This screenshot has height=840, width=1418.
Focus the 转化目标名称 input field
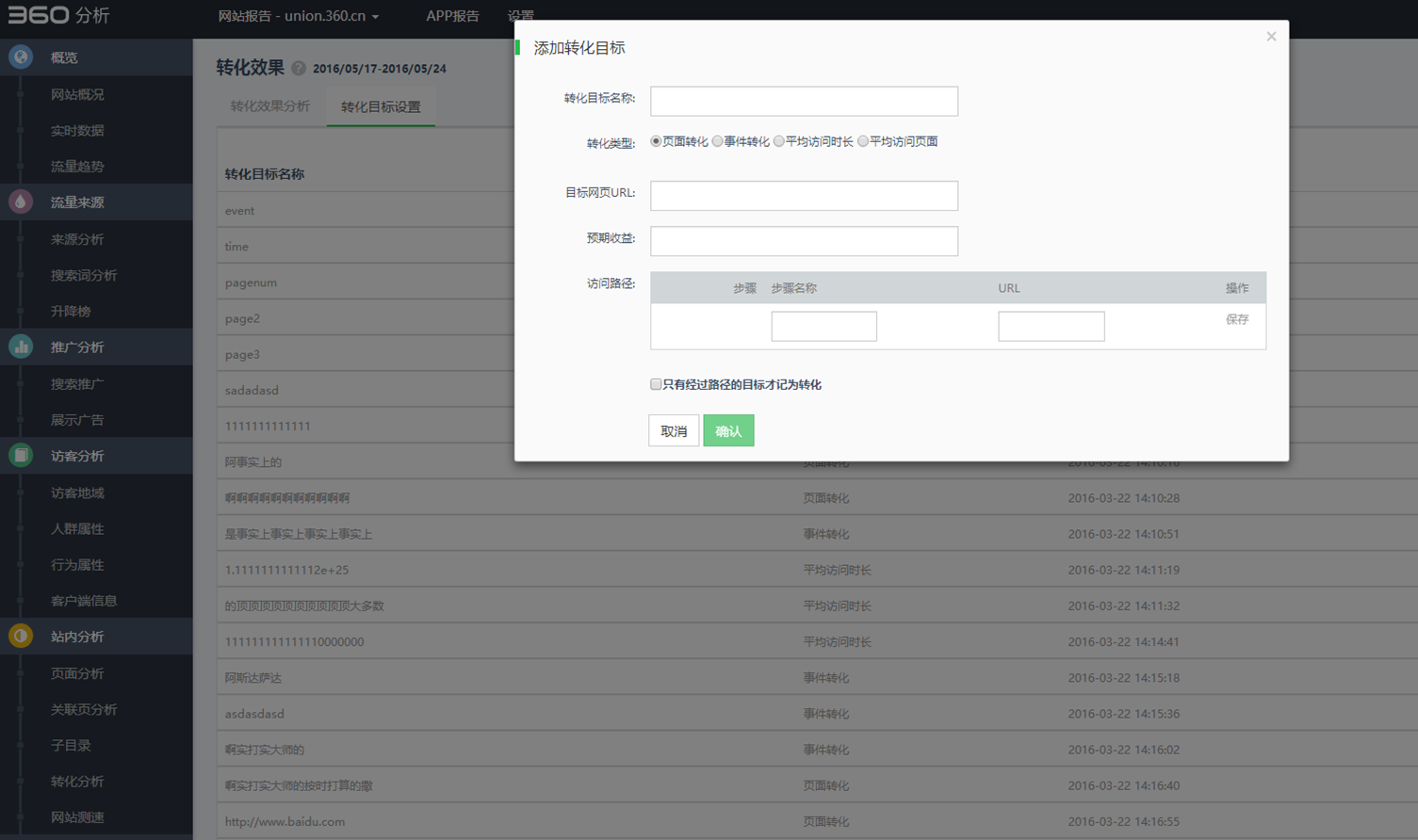click(x=804, y=102)
